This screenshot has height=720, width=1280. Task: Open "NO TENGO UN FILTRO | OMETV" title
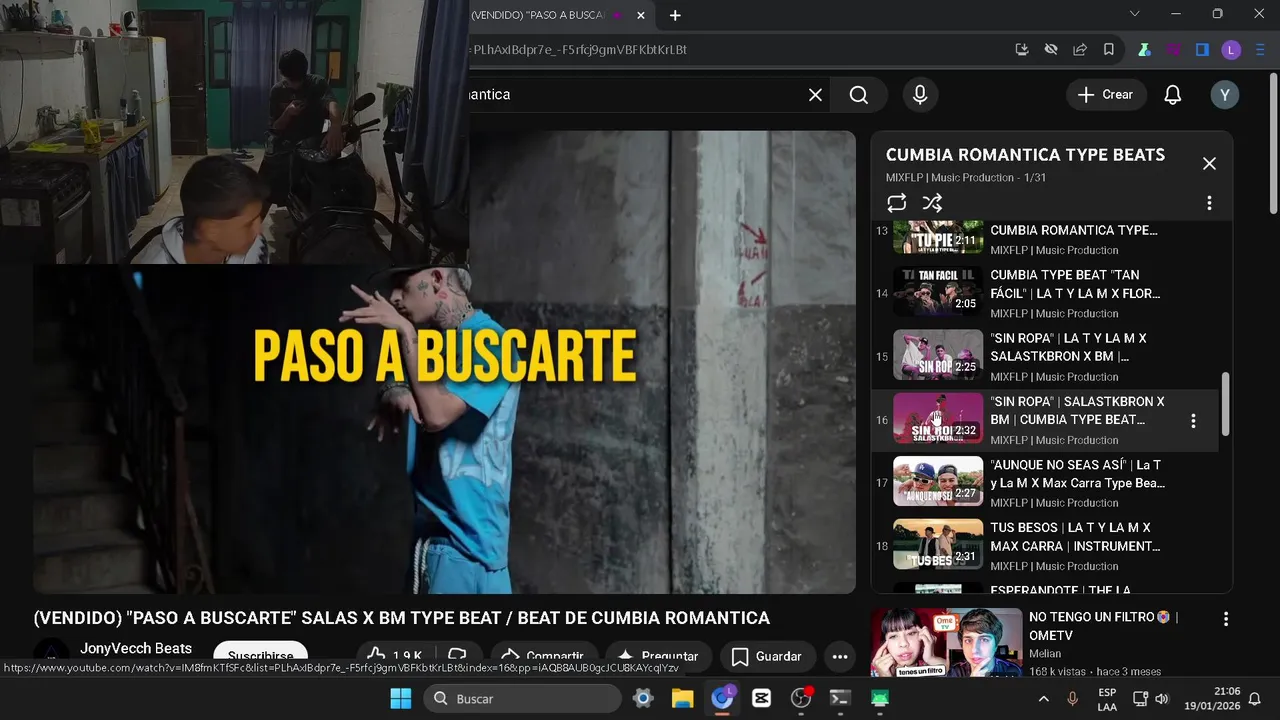(1103, 627)
